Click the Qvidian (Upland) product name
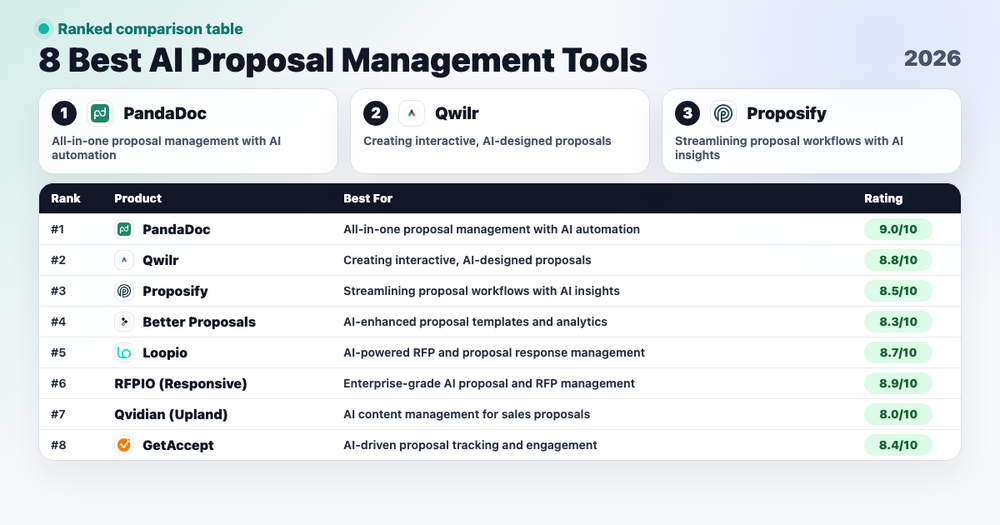1000x525 pixels. [171, 415]
